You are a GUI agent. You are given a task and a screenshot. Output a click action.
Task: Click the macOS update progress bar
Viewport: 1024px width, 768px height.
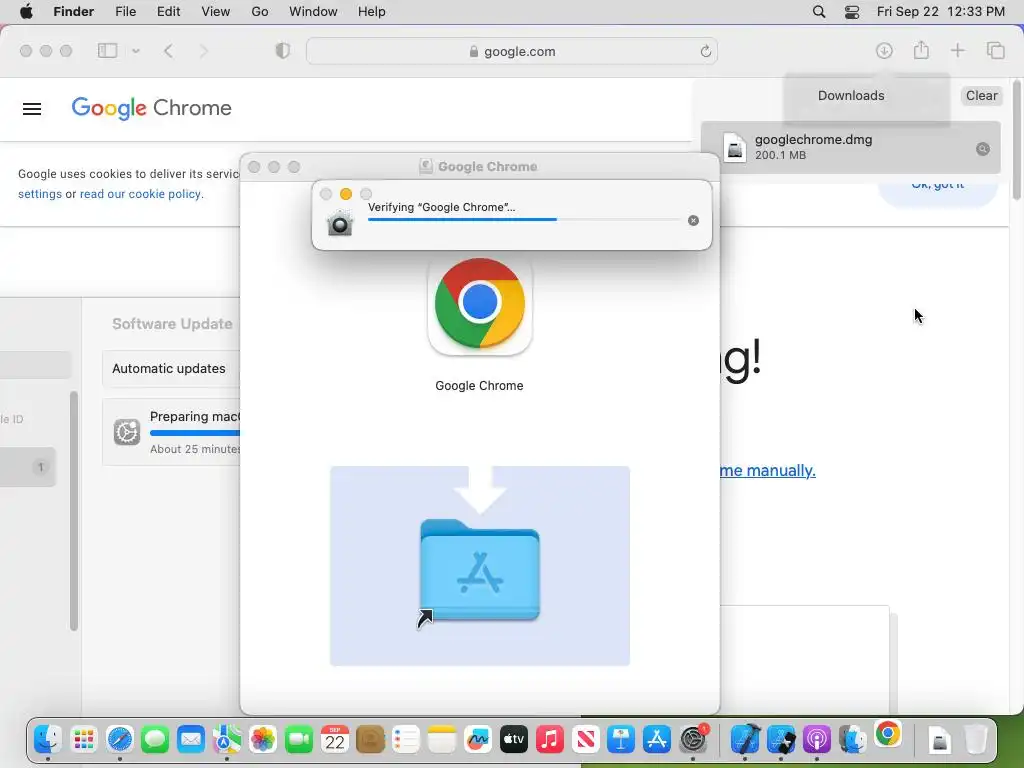195,432
